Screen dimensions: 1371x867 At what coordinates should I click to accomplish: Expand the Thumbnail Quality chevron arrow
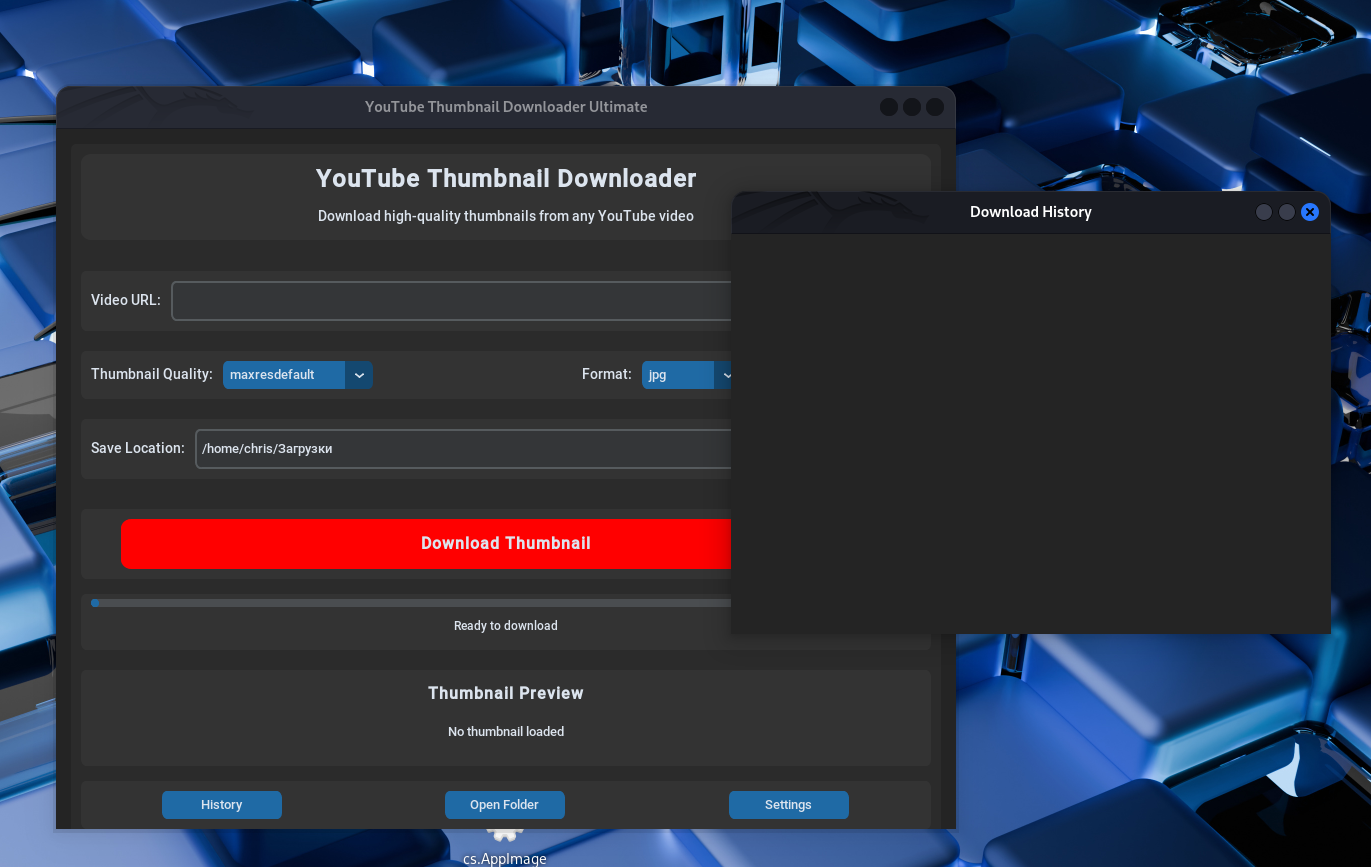point(359,375)
